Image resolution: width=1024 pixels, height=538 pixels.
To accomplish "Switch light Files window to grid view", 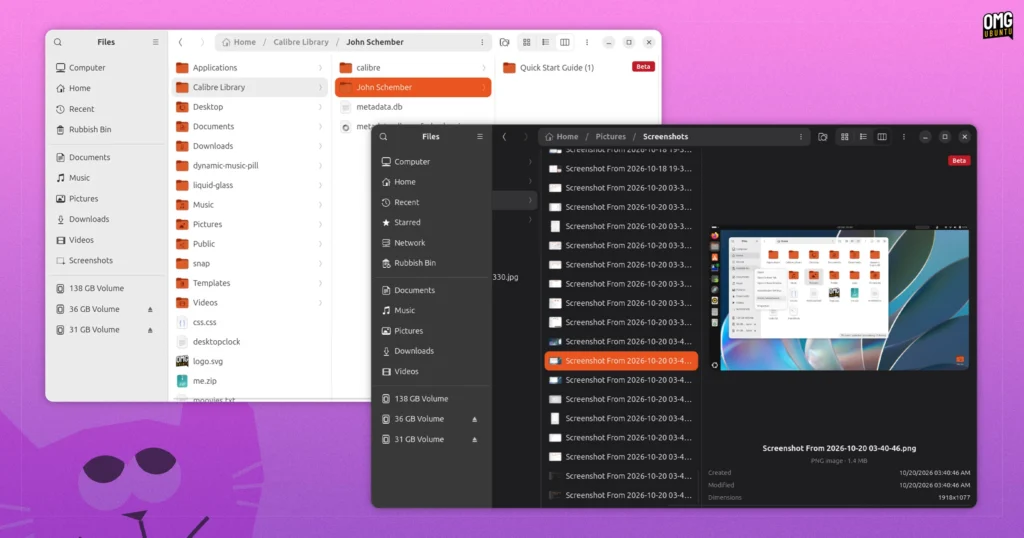I will coord(526,42).
